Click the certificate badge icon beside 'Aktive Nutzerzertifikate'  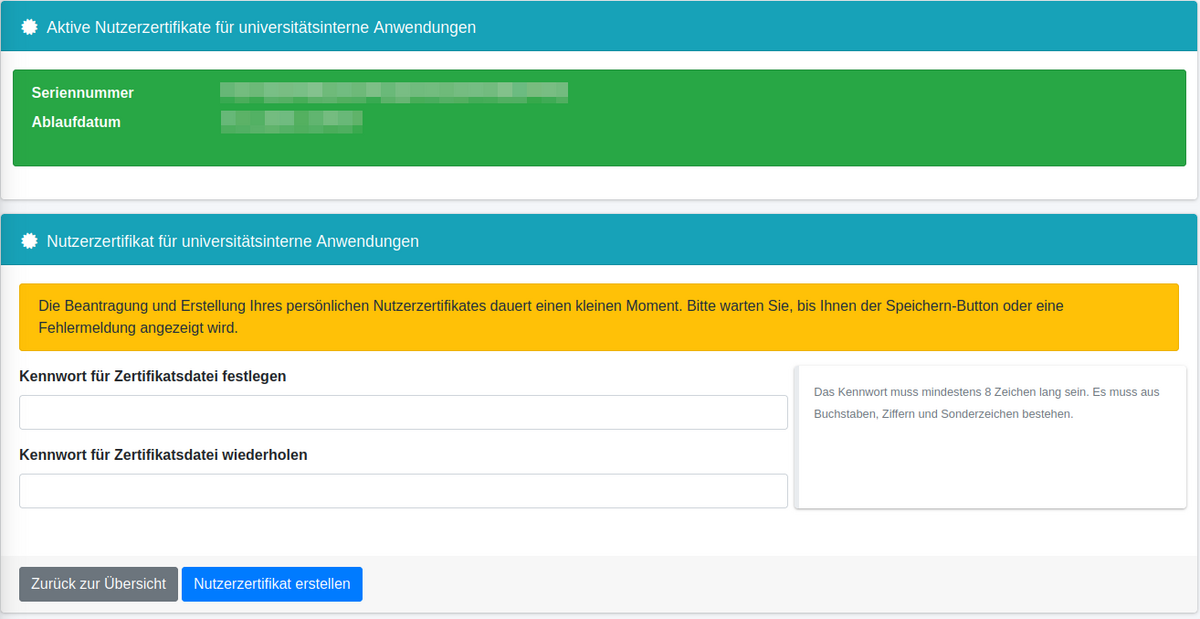click(29, 28)
